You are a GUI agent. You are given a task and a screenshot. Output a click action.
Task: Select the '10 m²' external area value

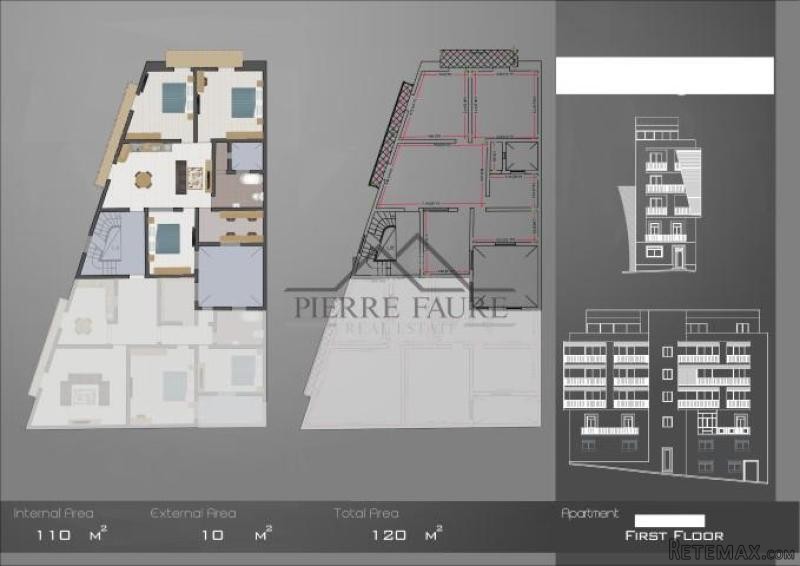(x=236, y=534)
